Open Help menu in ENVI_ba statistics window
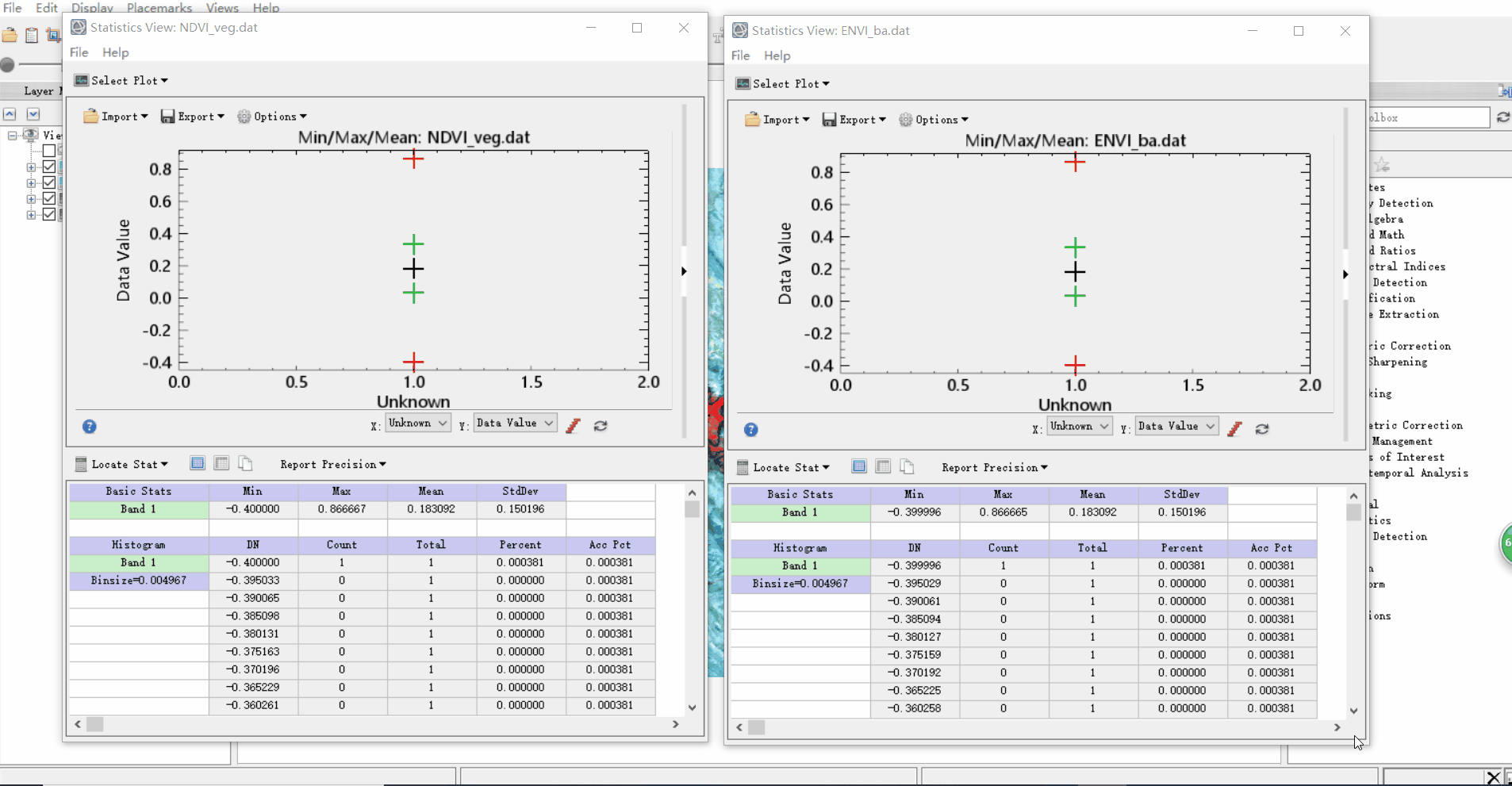Image resolution: width=1512 pixels, height=786 pixels. tap(777, 56)
